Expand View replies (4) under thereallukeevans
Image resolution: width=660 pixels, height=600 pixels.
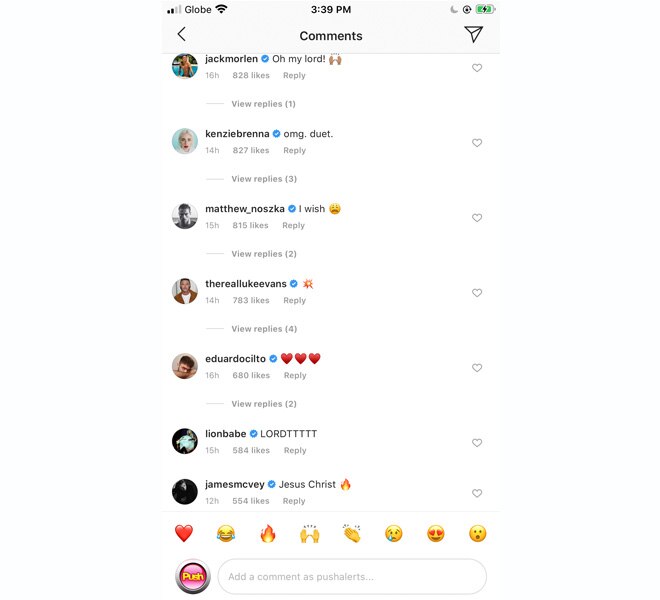[x=264, y=328]
